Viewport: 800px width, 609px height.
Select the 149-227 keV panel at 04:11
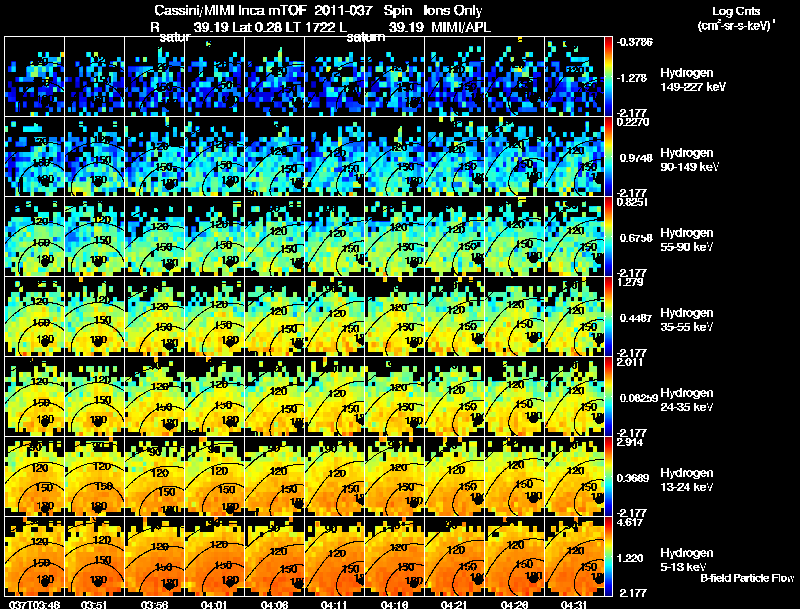click(x=334, y=77)
